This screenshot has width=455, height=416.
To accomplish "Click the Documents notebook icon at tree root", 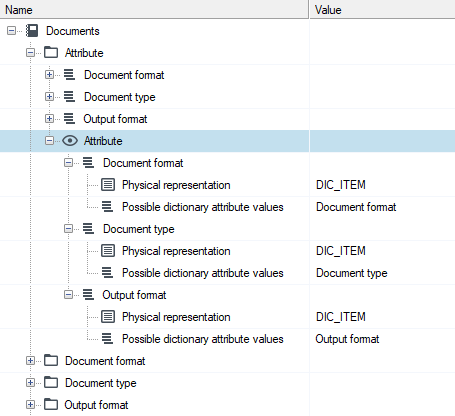I will (32, 31).
